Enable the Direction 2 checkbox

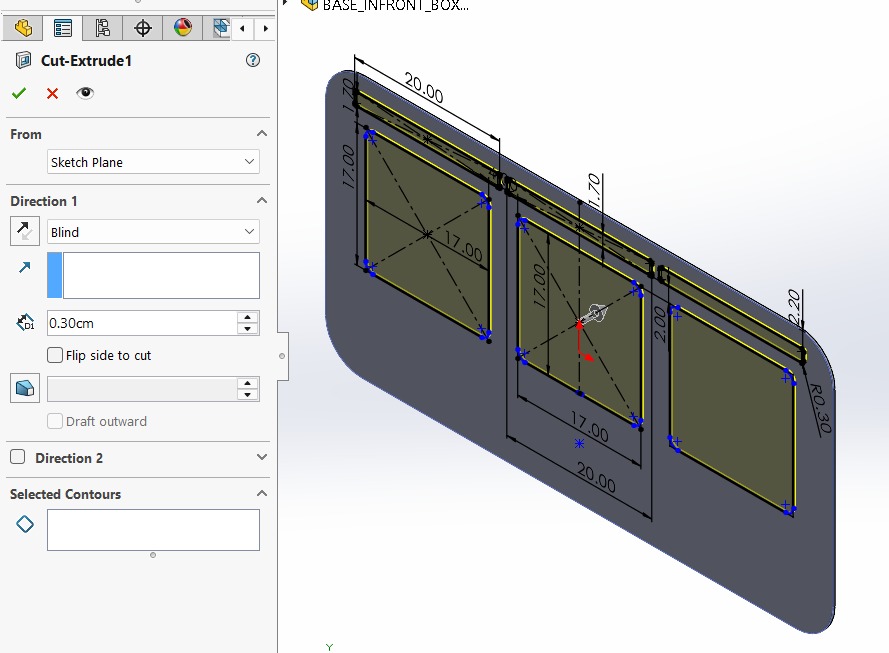pos(18,457)
